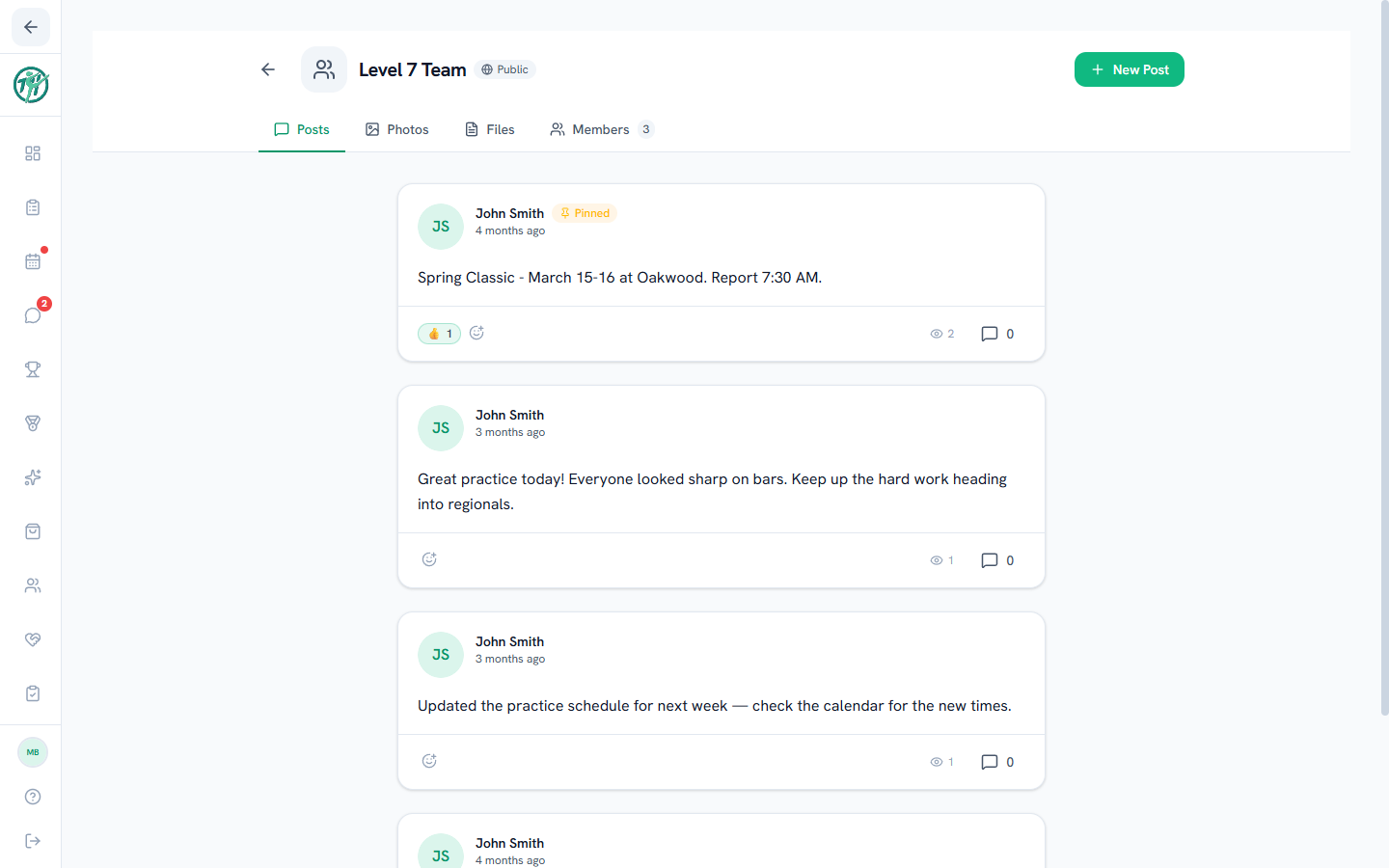Add reaction to Updated practice schedule post

click(x=429, y=761)
